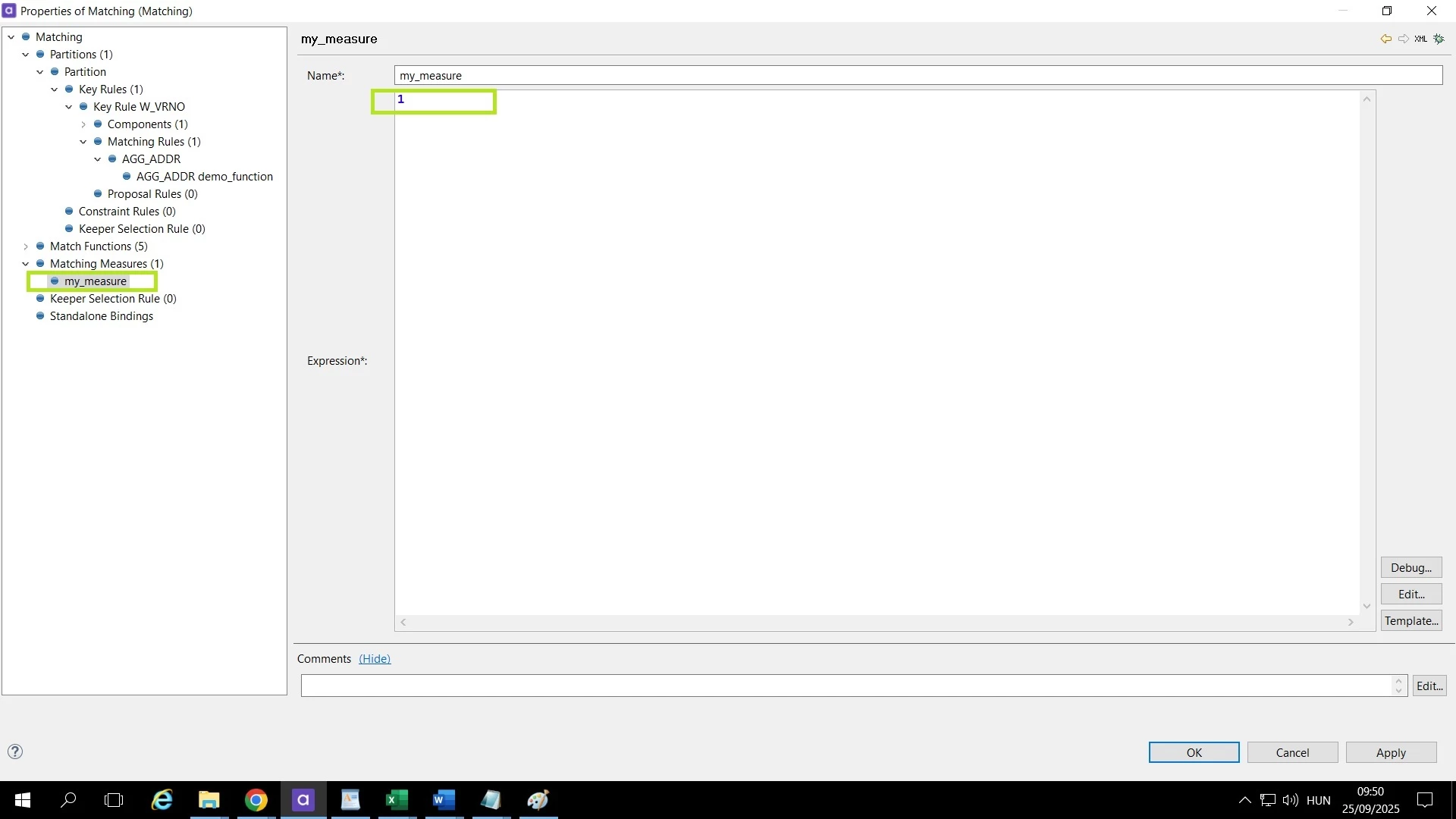This screenshot has height=819, width=1456.
Task: Open Excel from the taskbar
Action: pyautogui.click(x=397, y=800)
